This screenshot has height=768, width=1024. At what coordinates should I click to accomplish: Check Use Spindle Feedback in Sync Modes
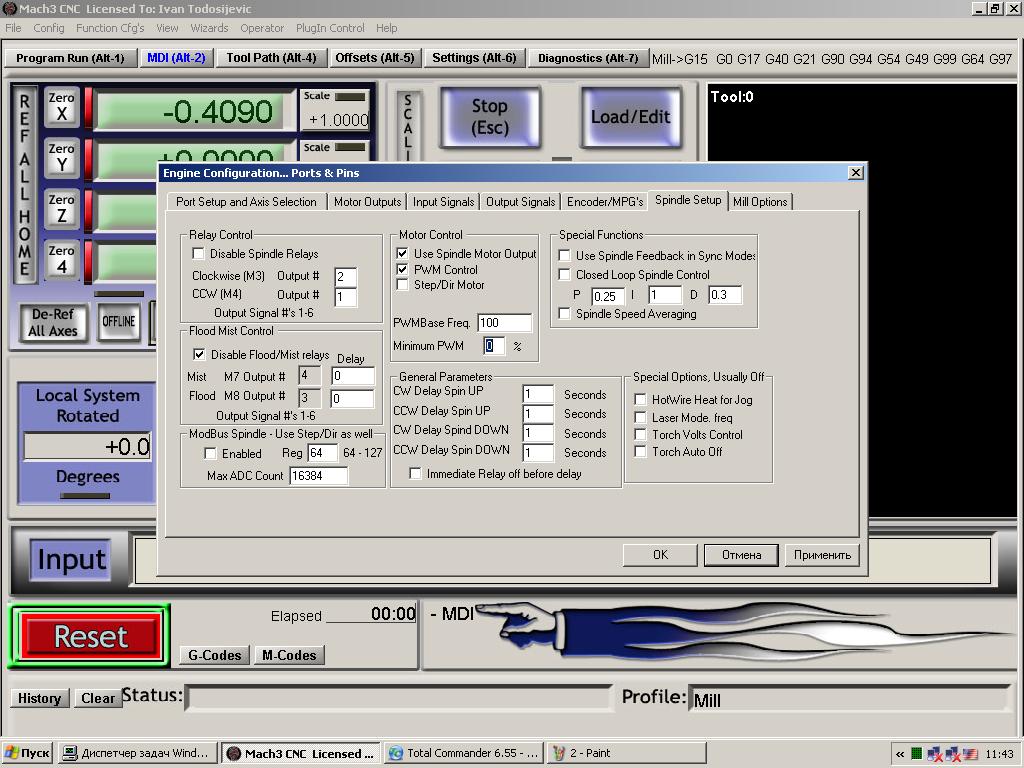tap(564, 255)
